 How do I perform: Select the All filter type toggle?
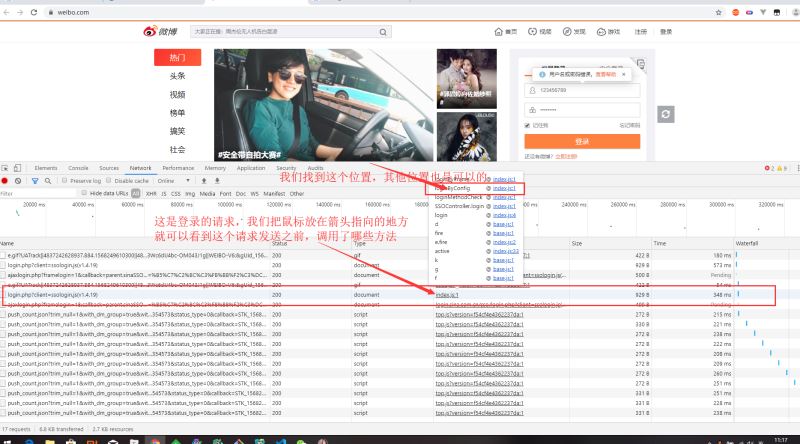click(135, 193)
